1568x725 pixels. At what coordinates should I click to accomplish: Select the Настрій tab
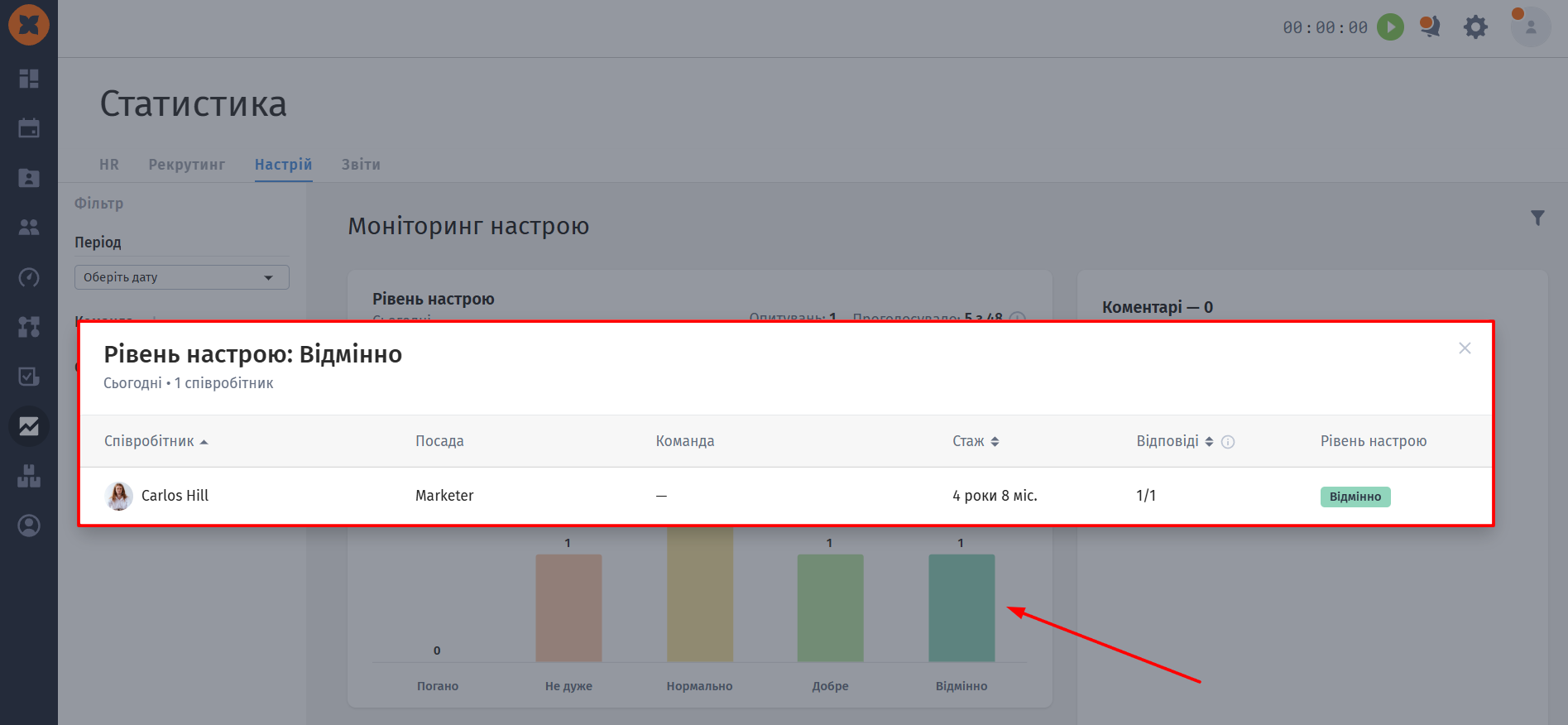[x=284, y=165]
